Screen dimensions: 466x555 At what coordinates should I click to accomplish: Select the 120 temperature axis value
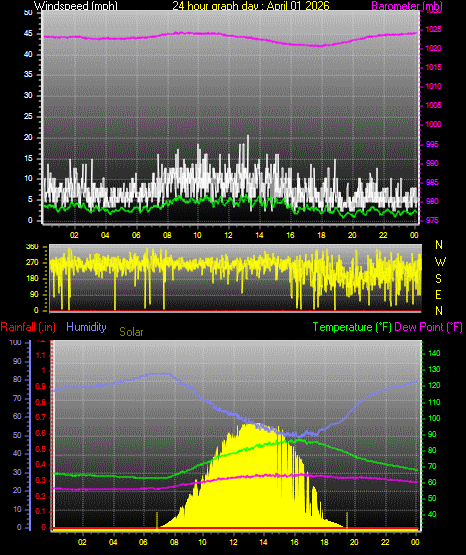pos(434,385)
